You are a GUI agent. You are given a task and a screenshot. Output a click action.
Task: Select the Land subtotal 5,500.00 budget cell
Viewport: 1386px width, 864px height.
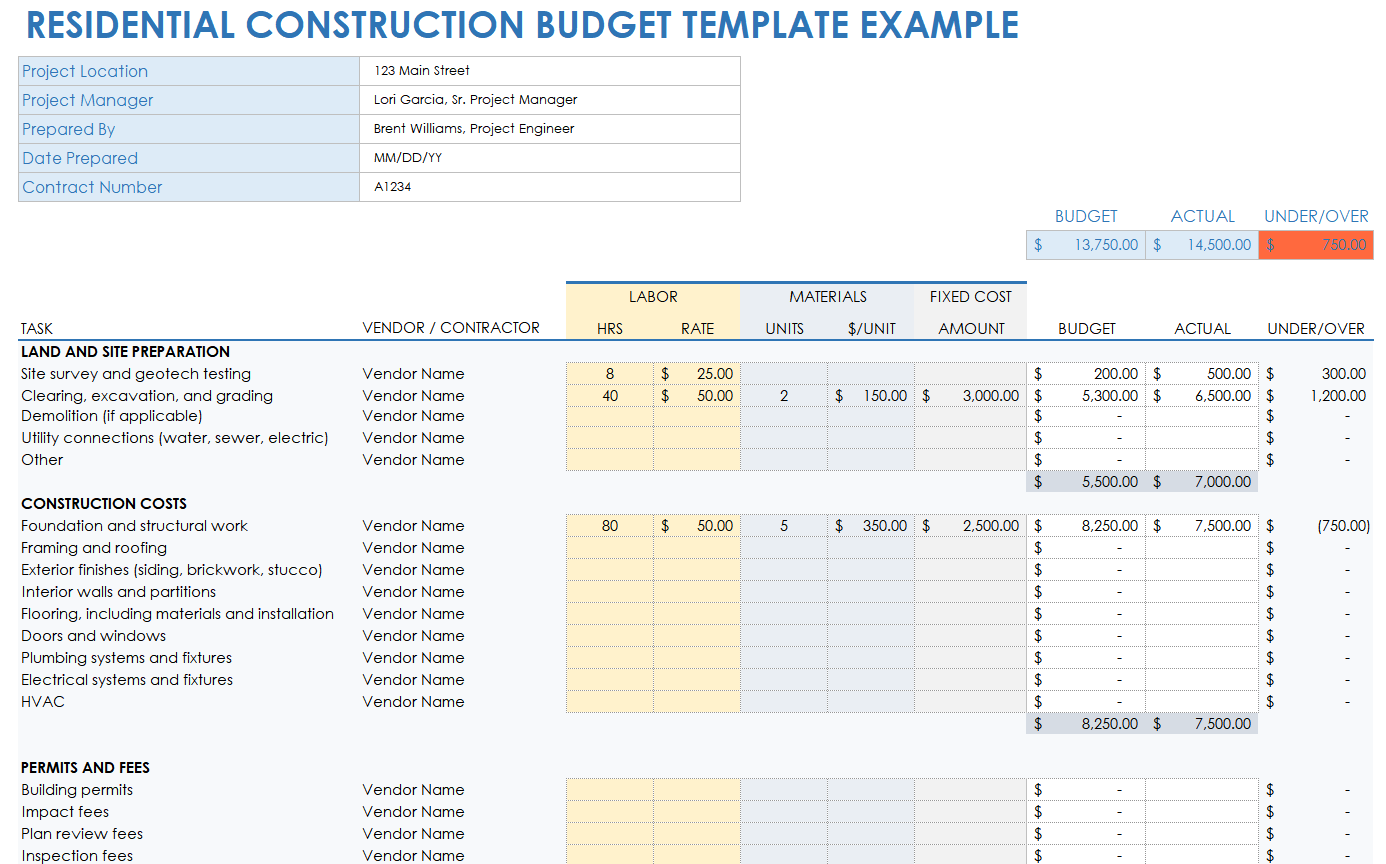(1086, 482)
